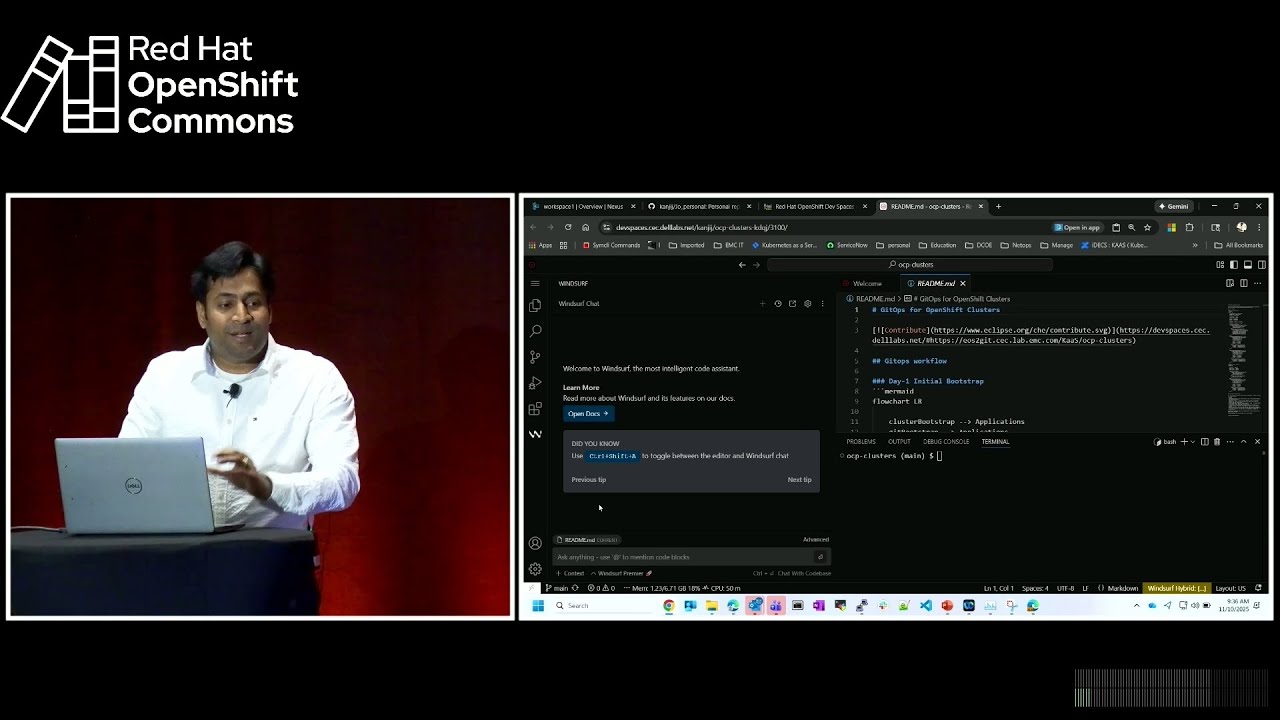
Task: Kill terminal with trash icon
Action: (1216, 441)
